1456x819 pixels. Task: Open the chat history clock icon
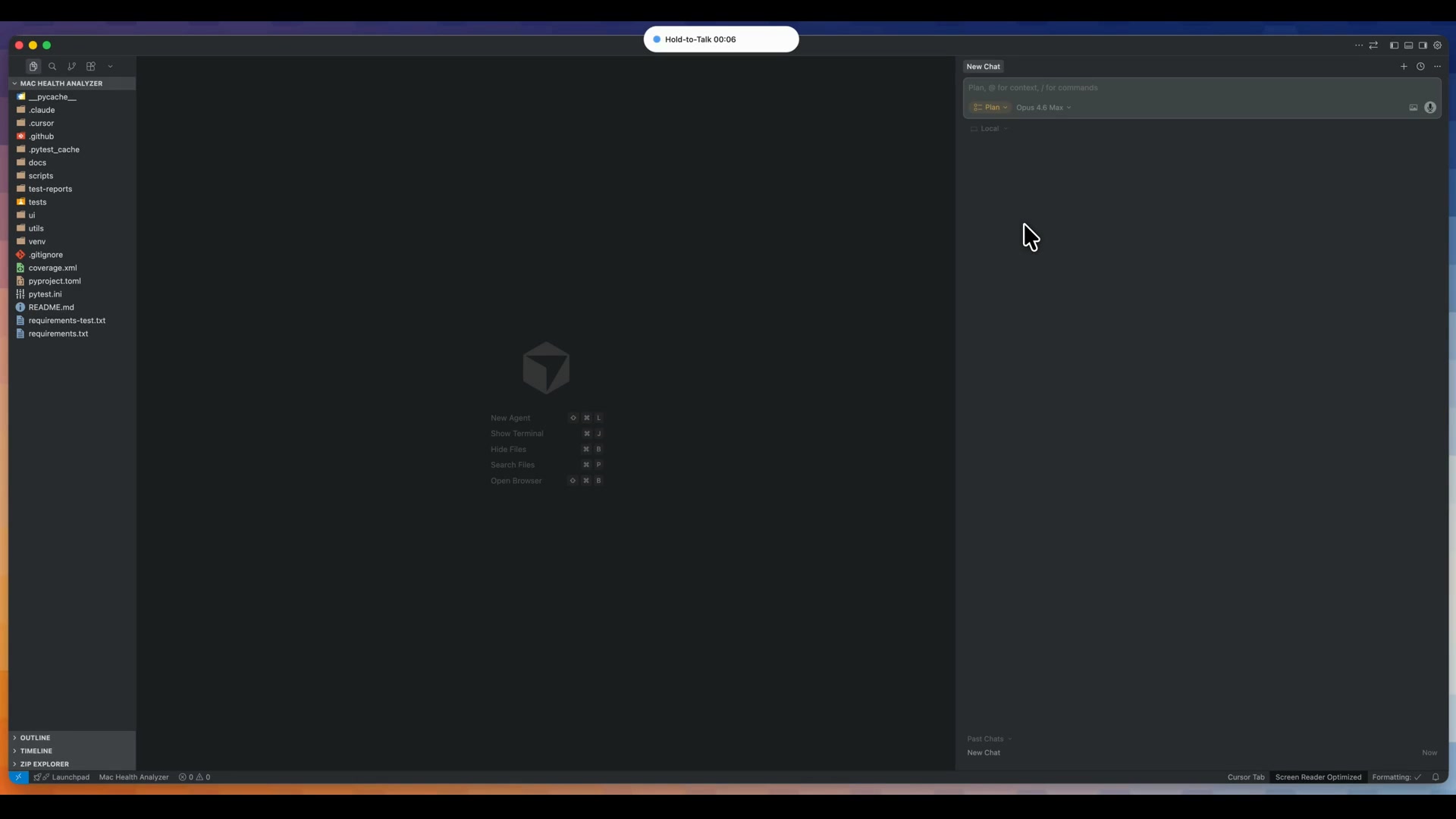coord(1421,66)
